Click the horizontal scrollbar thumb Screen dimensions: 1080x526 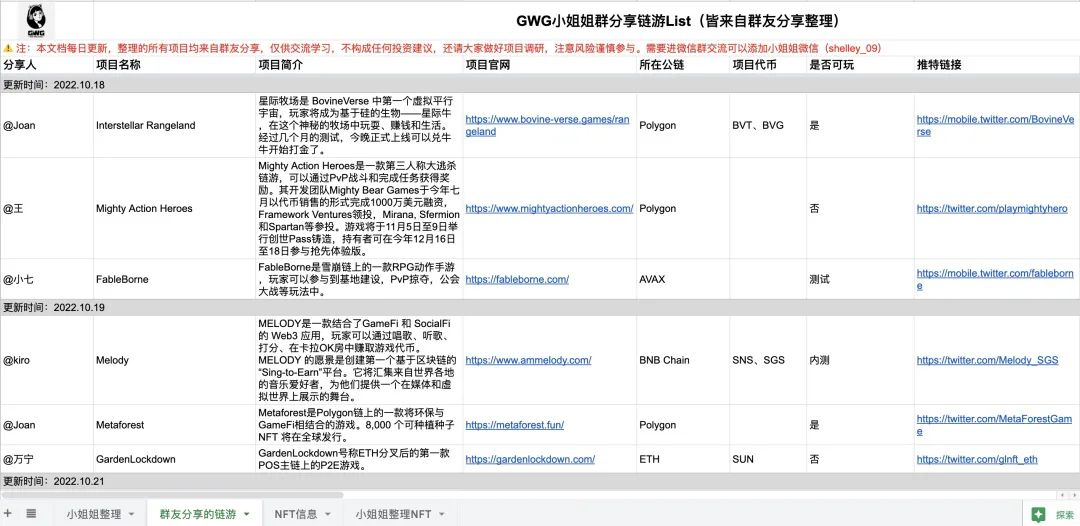[172, 495]
